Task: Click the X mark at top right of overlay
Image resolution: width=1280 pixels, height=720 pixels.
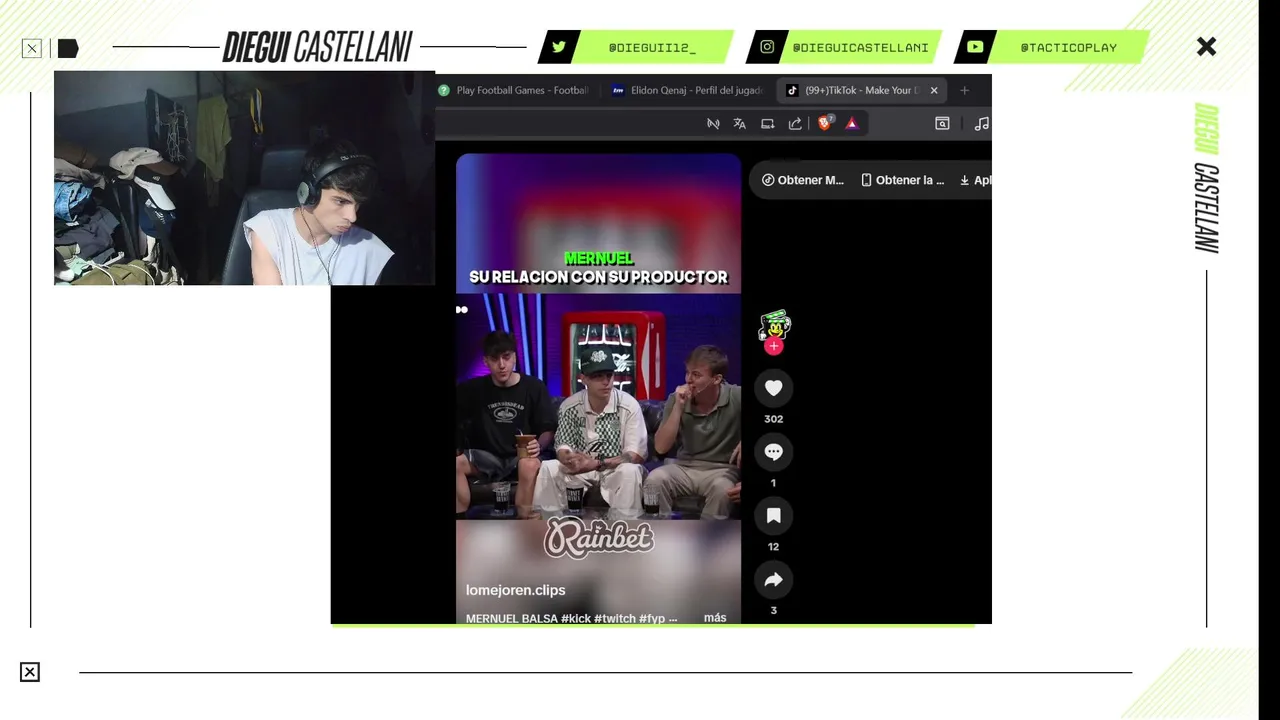Action: [x=1206, y=47]
